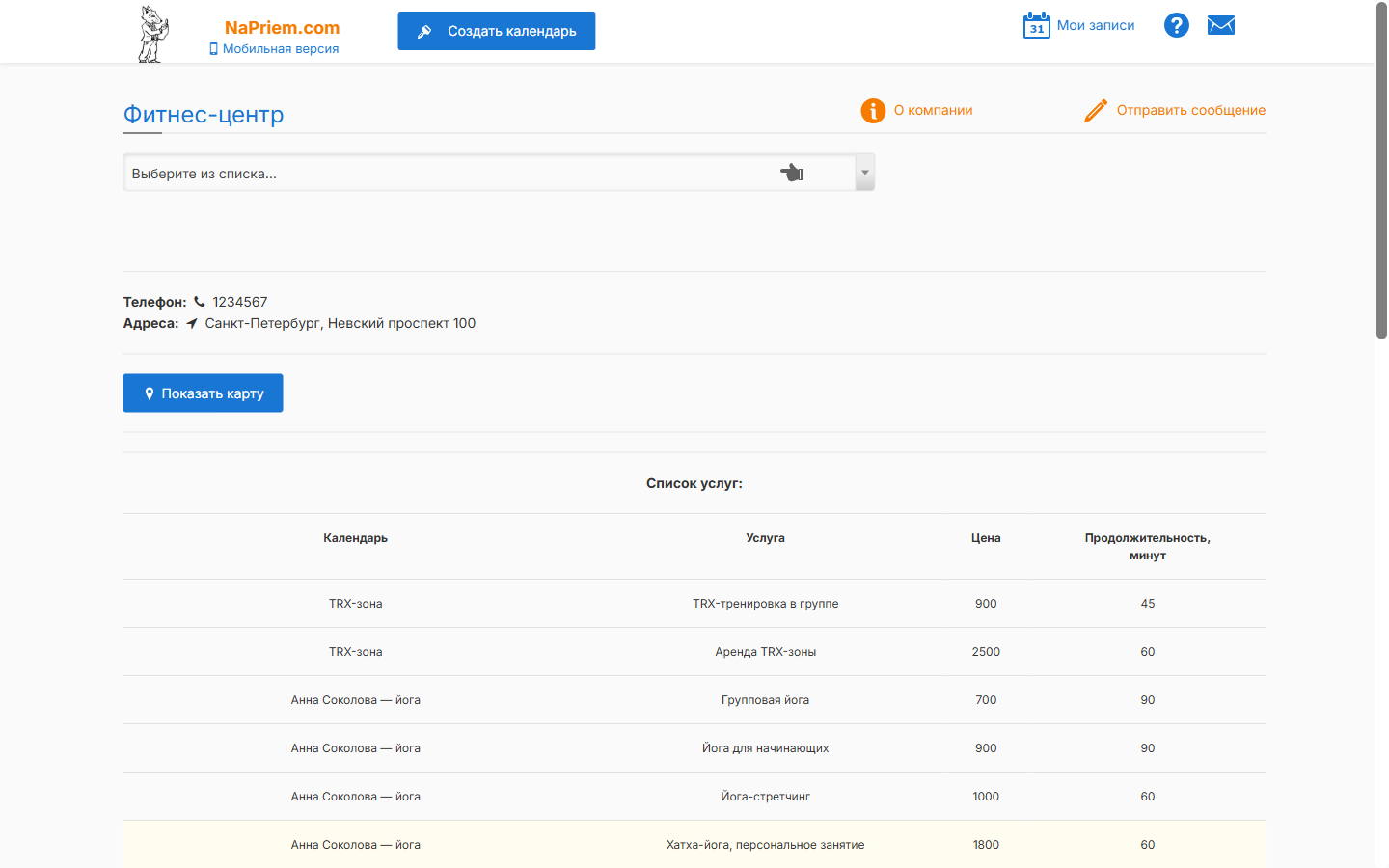Click price 1800 for Хатха-йога
The image size is (1389, 868).
pyautogui.click(x=986, y=845)
